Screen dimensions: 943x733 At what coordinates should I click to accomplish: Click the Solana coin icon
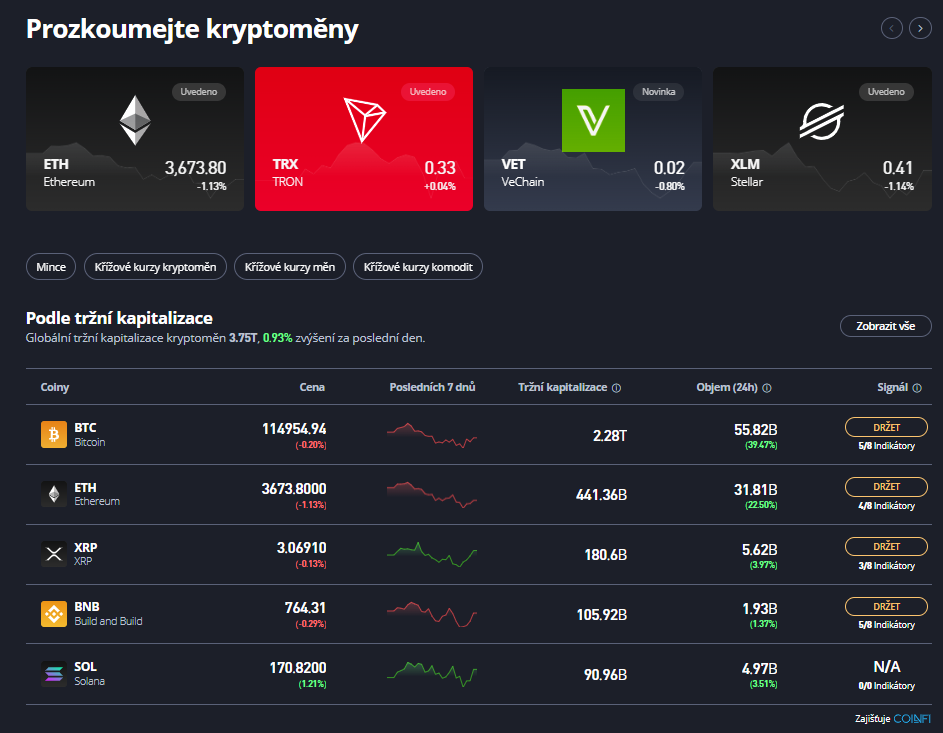(53, 674)
